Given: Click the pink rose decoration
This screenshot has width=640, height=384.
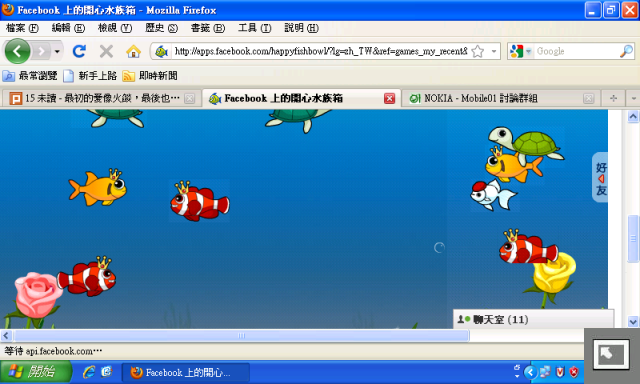Looking at the screenshot, I should tap(38, 295).
